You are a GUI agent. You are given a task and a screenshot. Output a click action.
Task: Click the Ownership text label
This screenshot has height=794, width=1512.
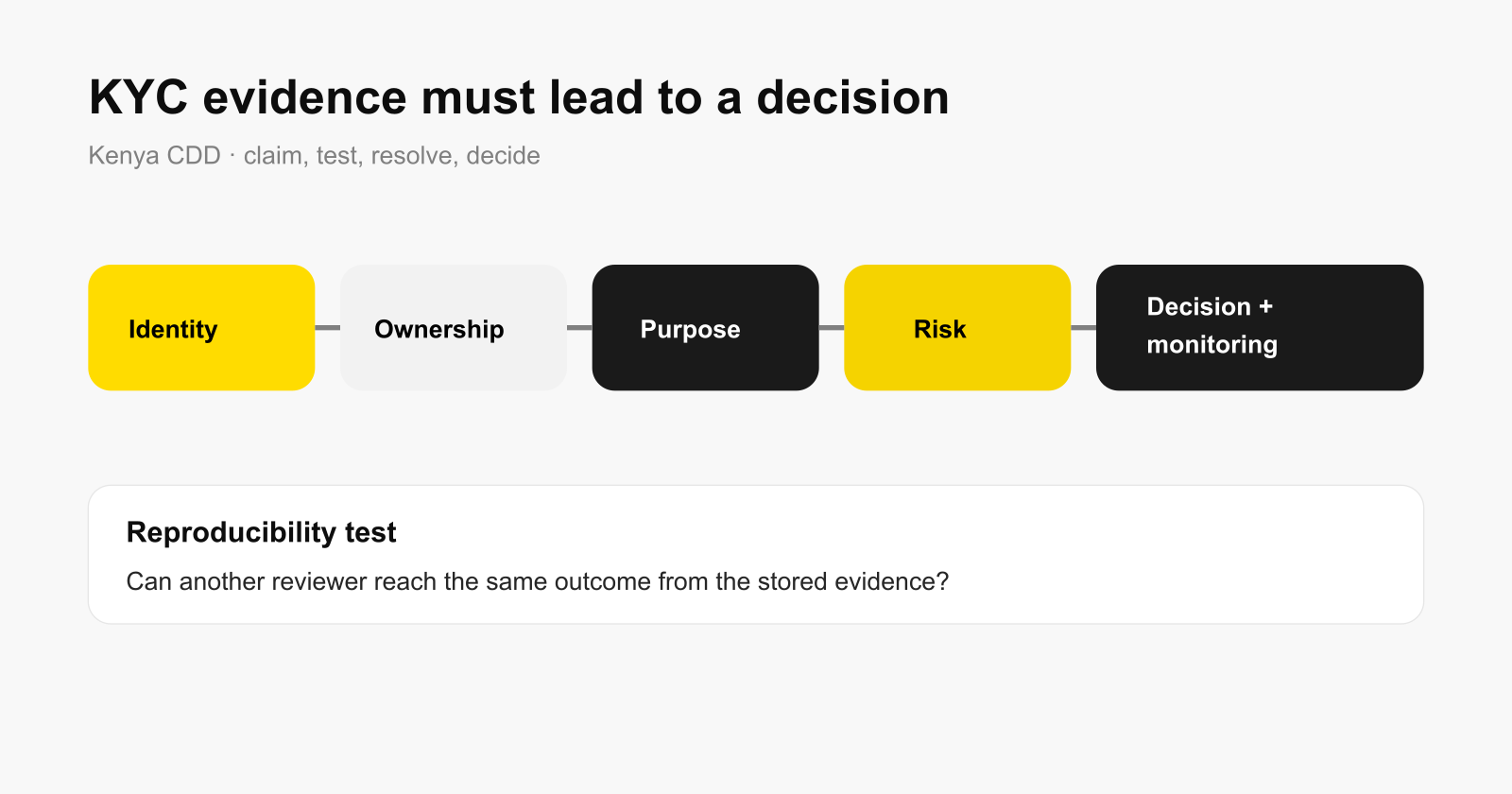coord(439,329)
